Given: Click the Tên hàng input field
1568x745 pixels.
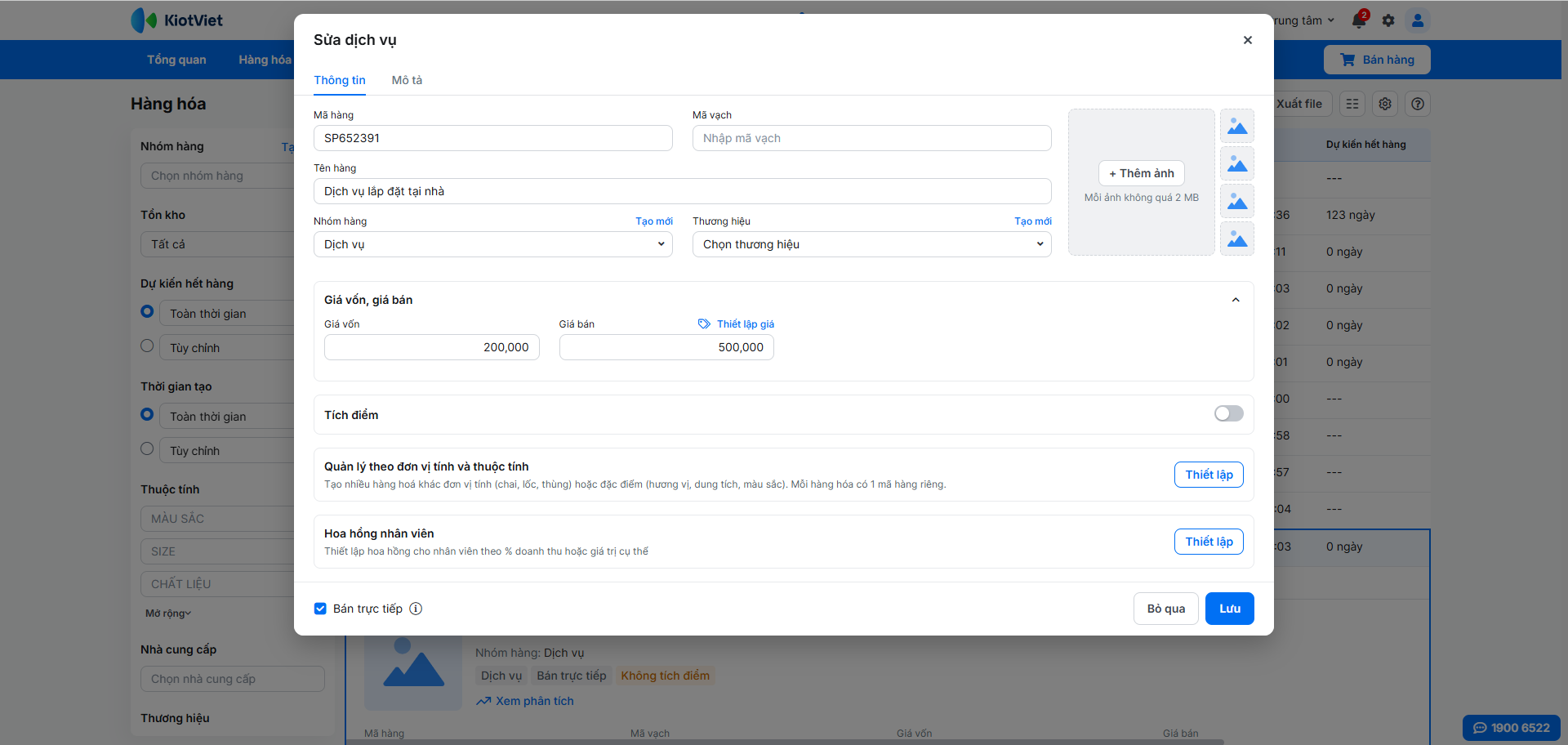Looking at the screenshot, I should pos(683,191).
